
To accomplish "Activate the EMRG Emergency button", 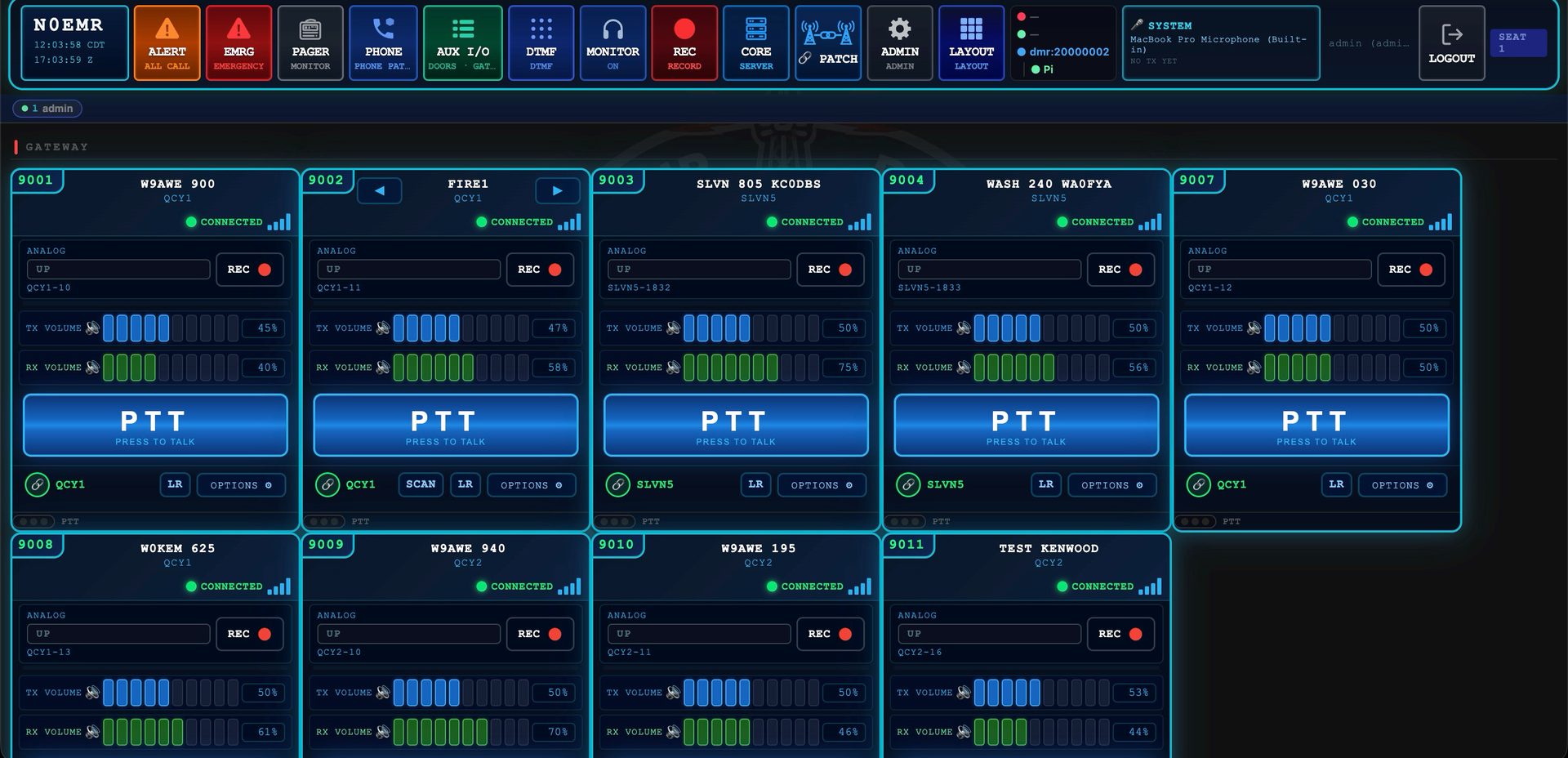I will point(238,43).
